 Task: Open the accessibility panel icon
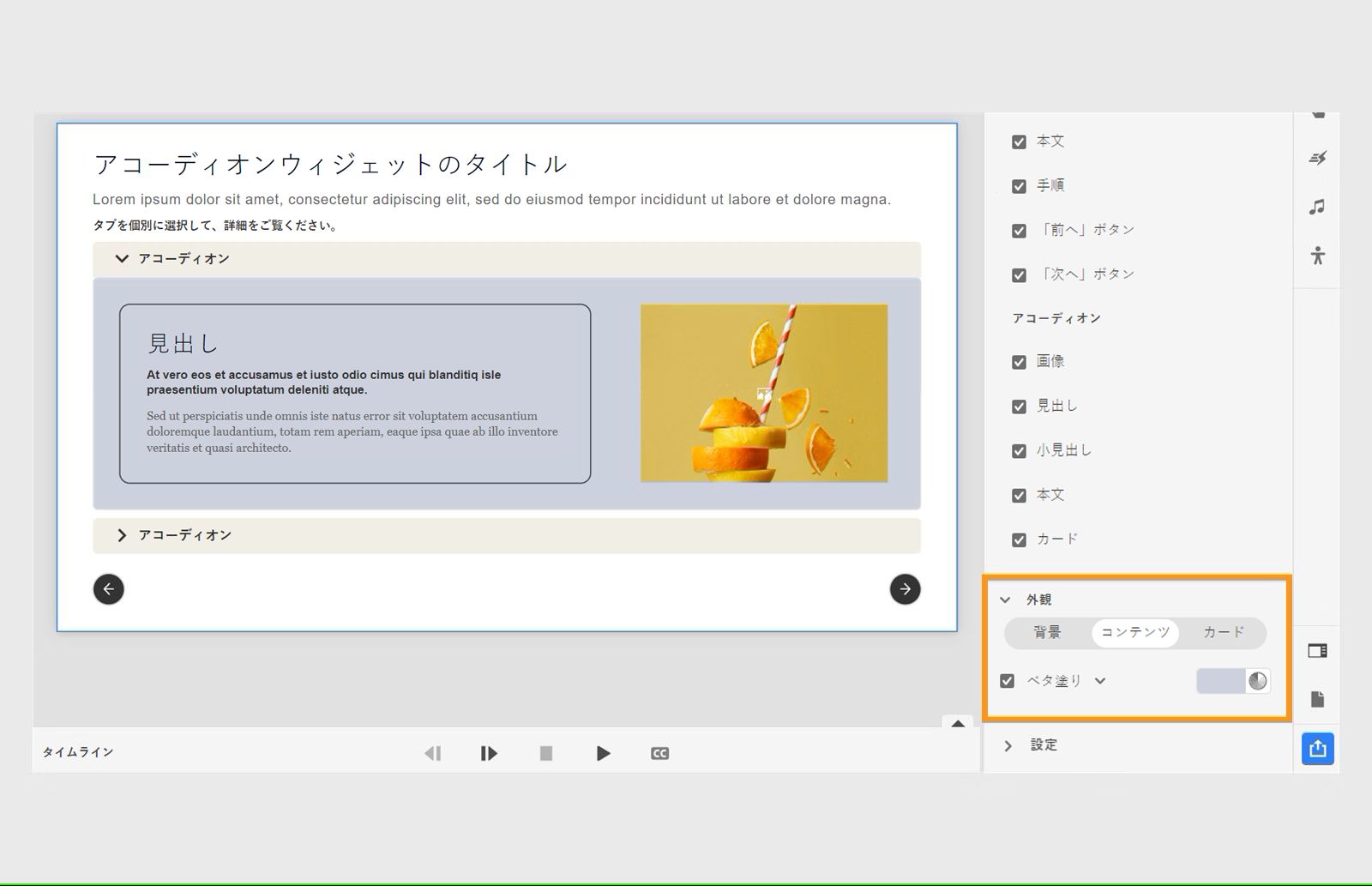pyautogui.click(x=1318, y=255)
